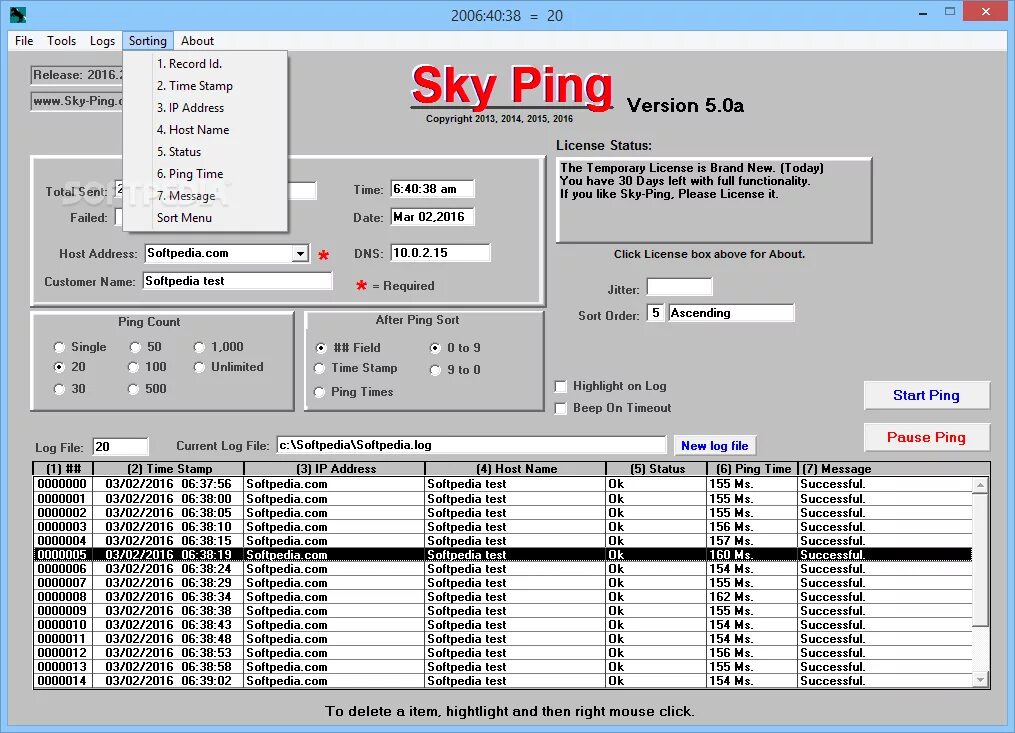The height and width of the screenshot is (733, 1015).
Task: Open the Tools menu
Action: tap(61, 41)
